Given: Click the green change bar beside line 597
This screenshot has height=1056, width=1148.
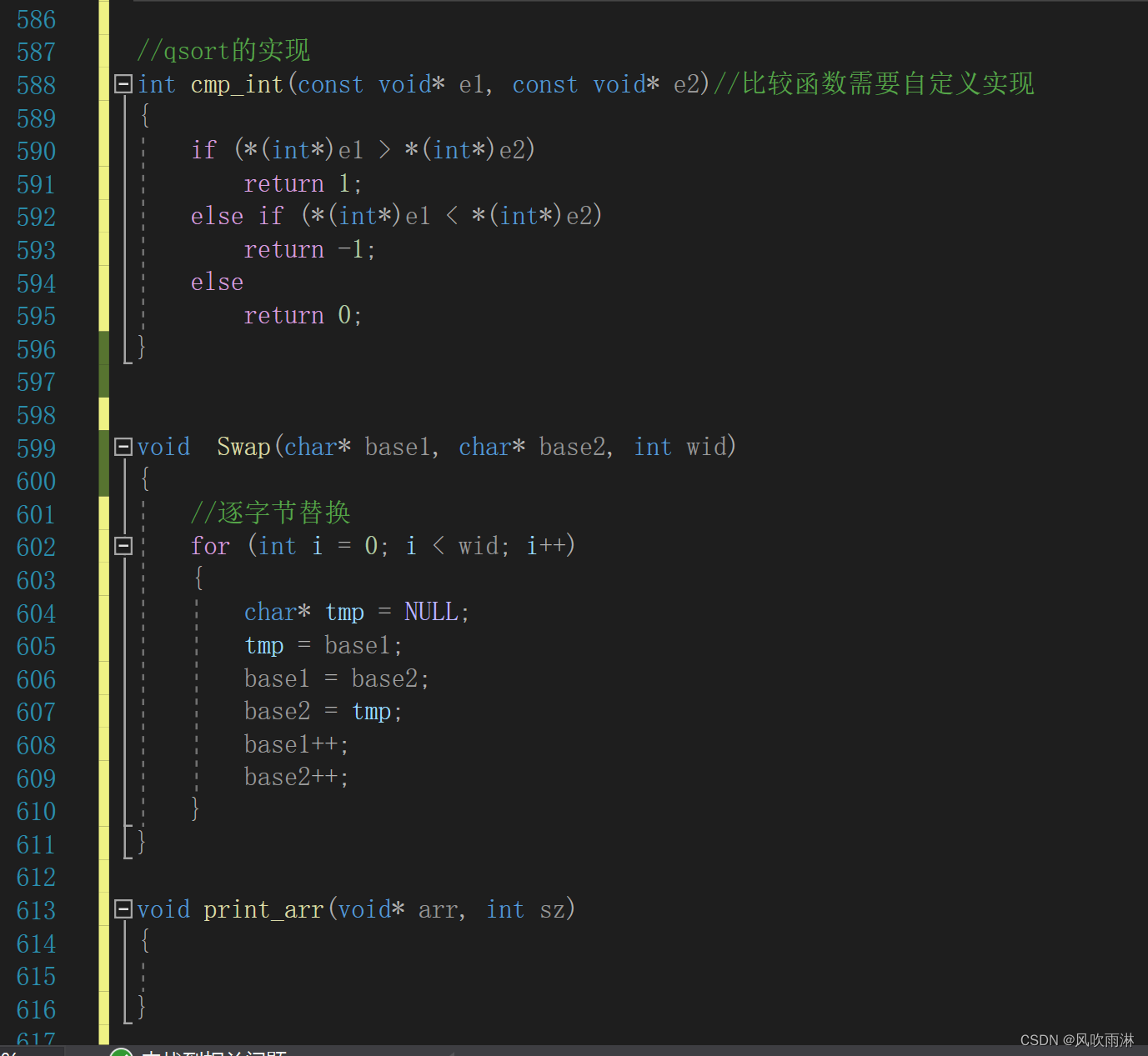Looking at the screenshot, I should click(x=103, y=382).
